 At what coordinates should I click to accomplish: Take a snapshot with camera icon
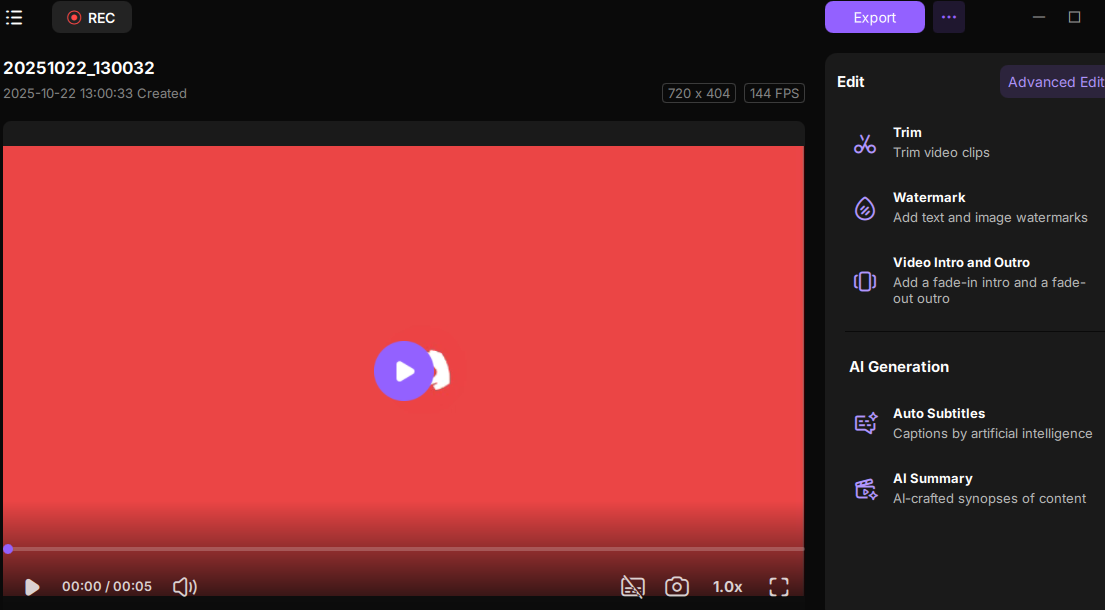pyautogui.click(x=677, y=587)
